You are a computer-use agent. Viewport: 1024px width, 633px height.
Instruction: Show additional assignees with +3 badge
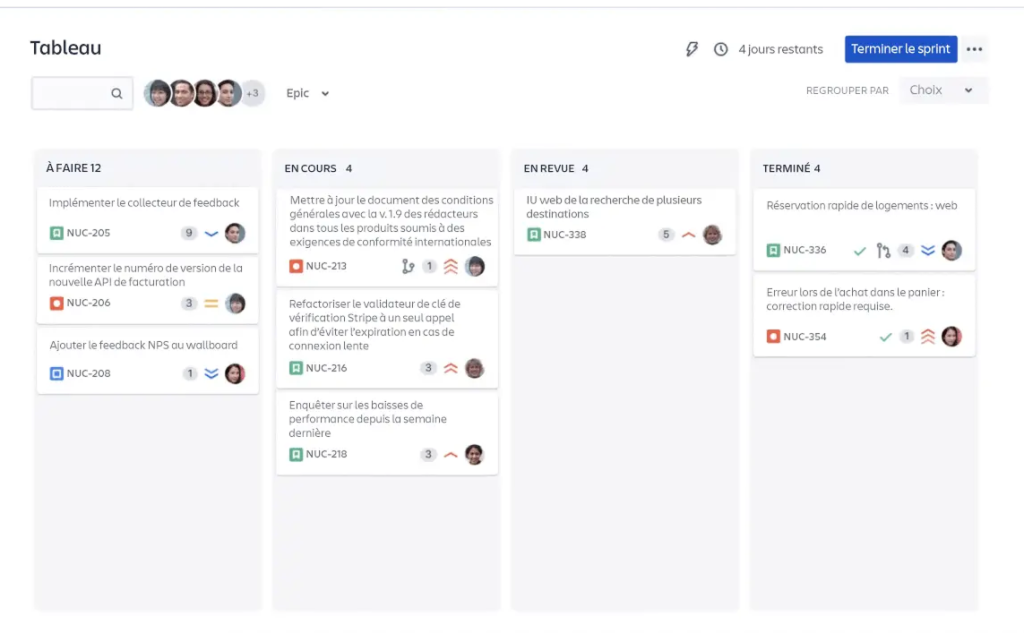click(x=252, y=93)
